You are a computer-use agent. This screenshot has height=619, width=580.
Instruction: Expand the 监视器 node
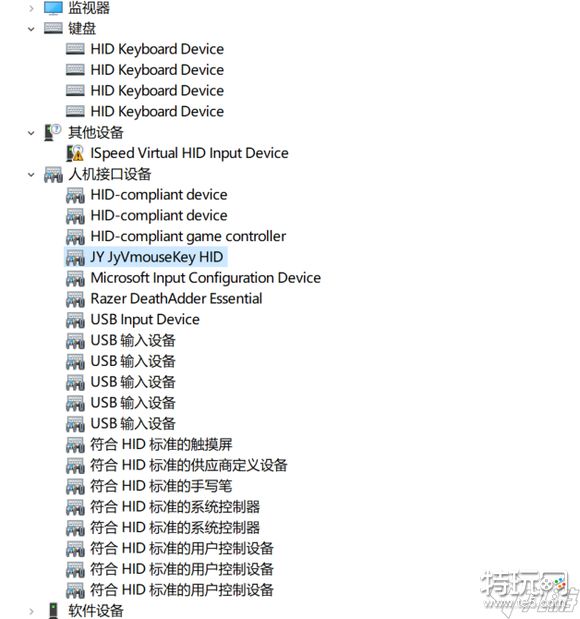[x=31, y=8]
